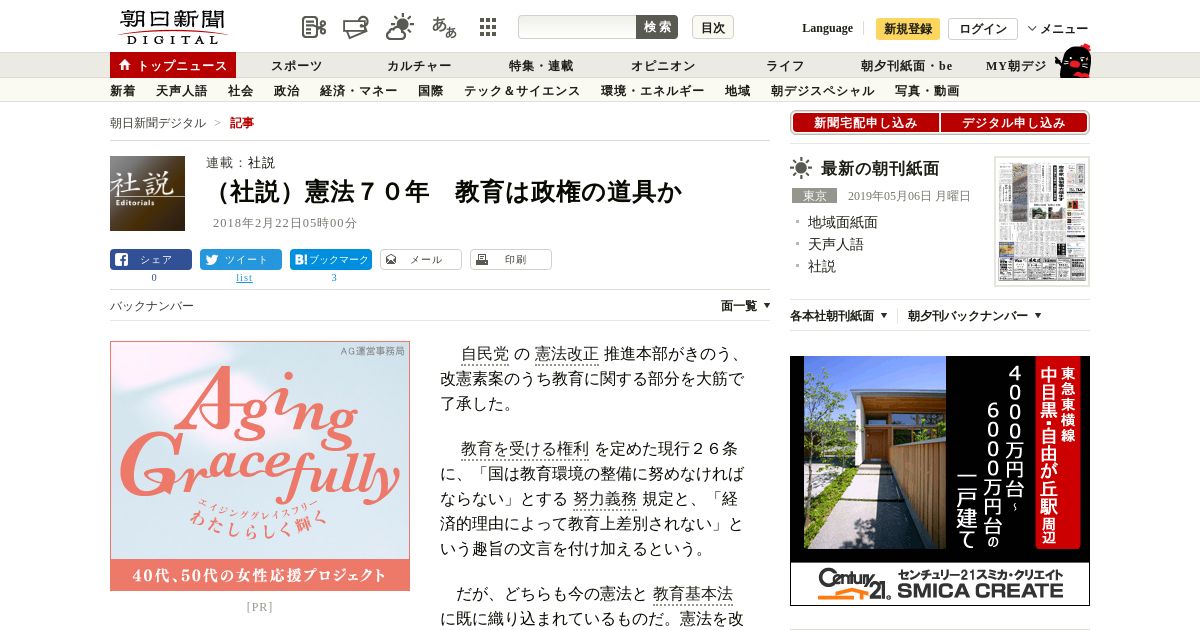1200x630 pixels.
Task: Click デジタル申し込み subscription button
Action: click(1014, 123)
